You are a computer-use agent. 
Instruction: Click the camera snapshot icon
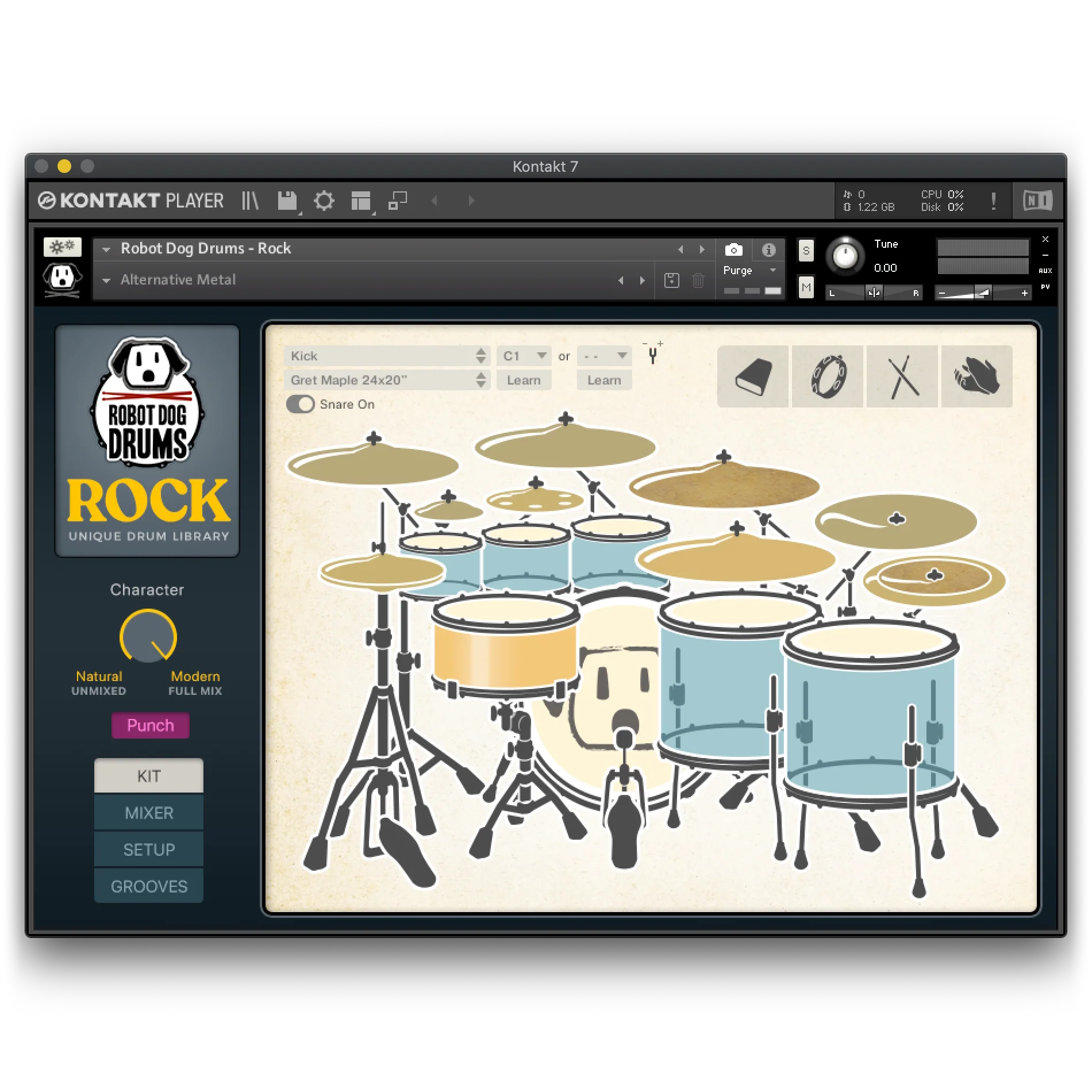pos(733,250)
